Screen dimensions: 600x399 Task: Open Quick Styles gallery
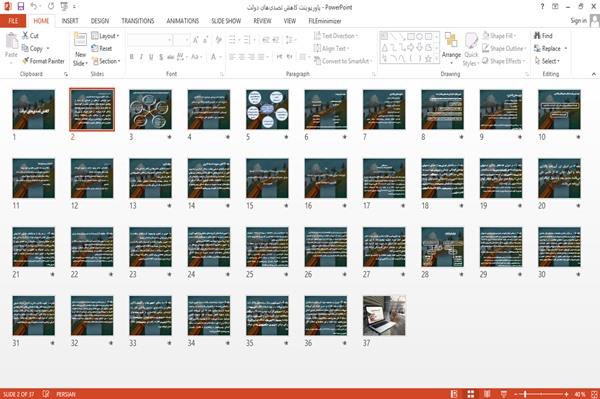[471, 50]
